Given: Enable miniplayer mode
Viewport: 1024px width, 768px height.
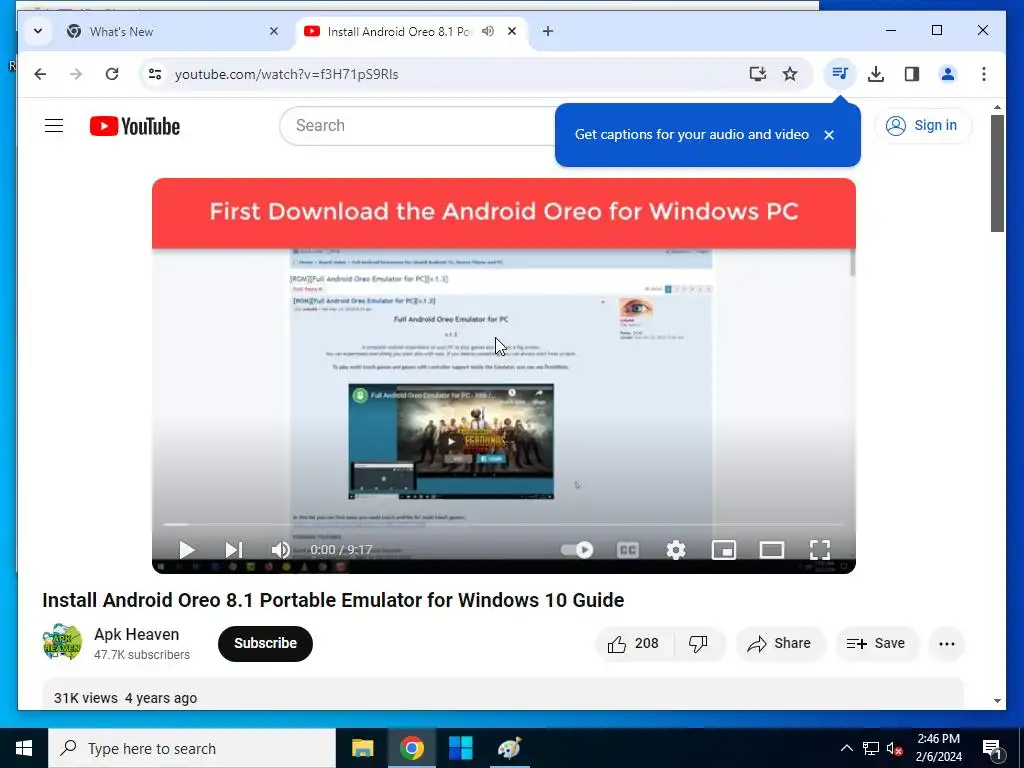Looking at the screenshot, I should click(x=724, y=550).
